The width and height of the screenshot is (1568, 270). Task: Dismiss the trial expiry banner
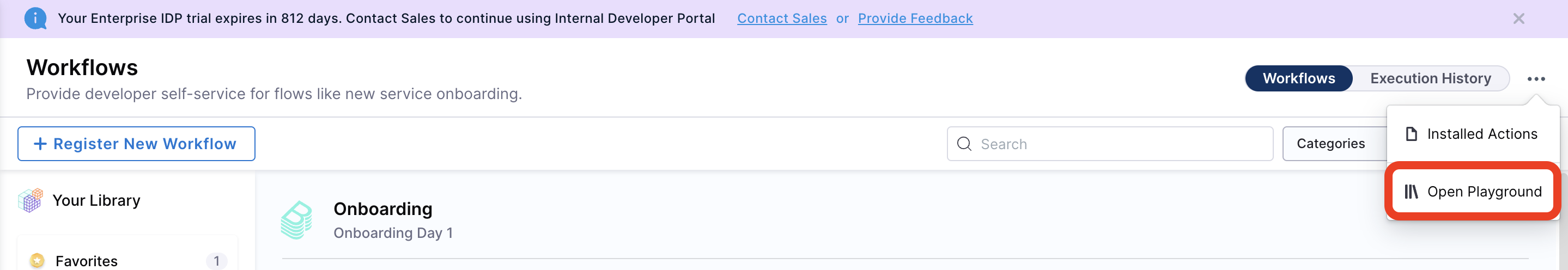pos(1518,19)
